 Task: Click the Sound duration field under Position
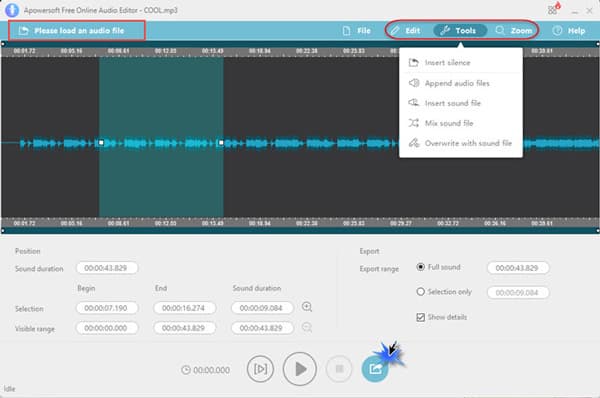pos(107,268)
